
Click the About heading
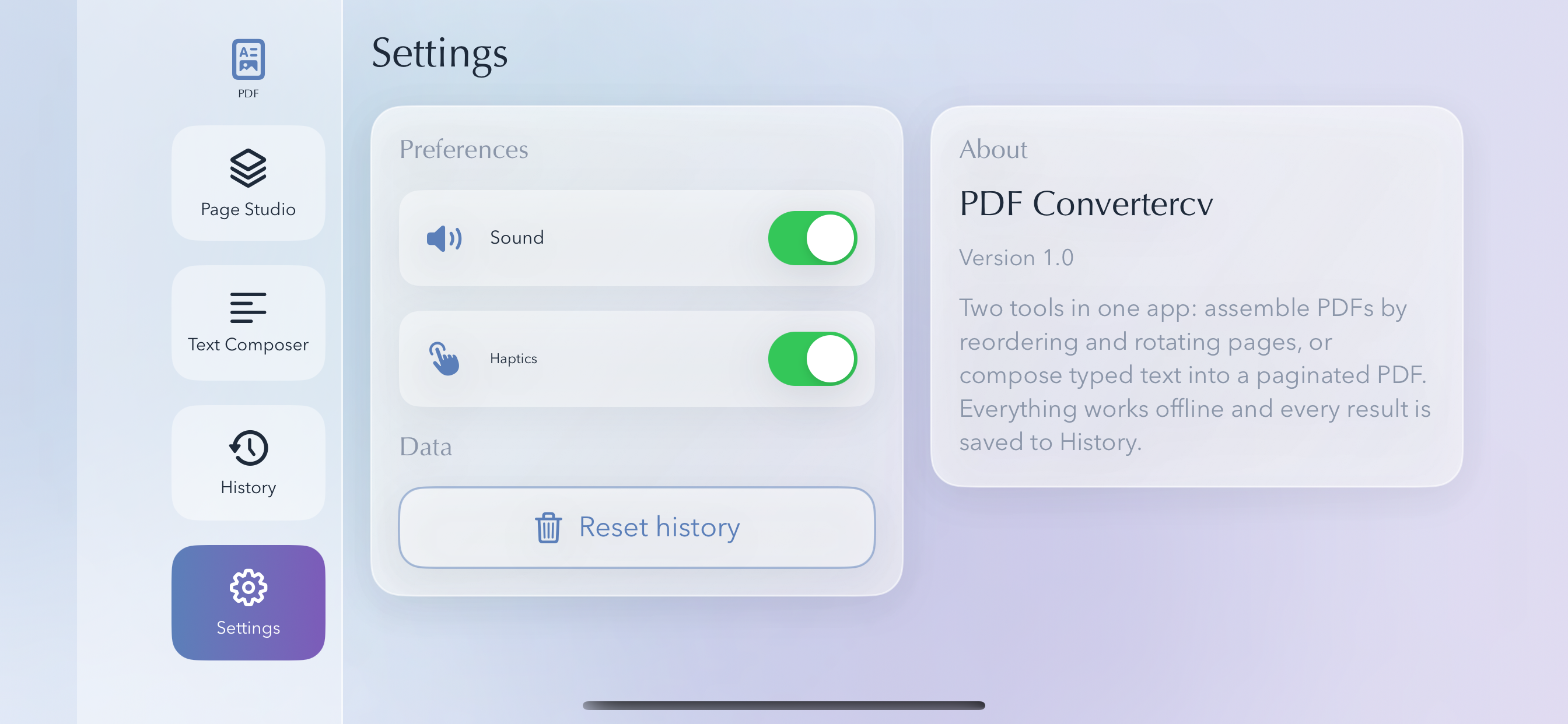tap(993, 149)
